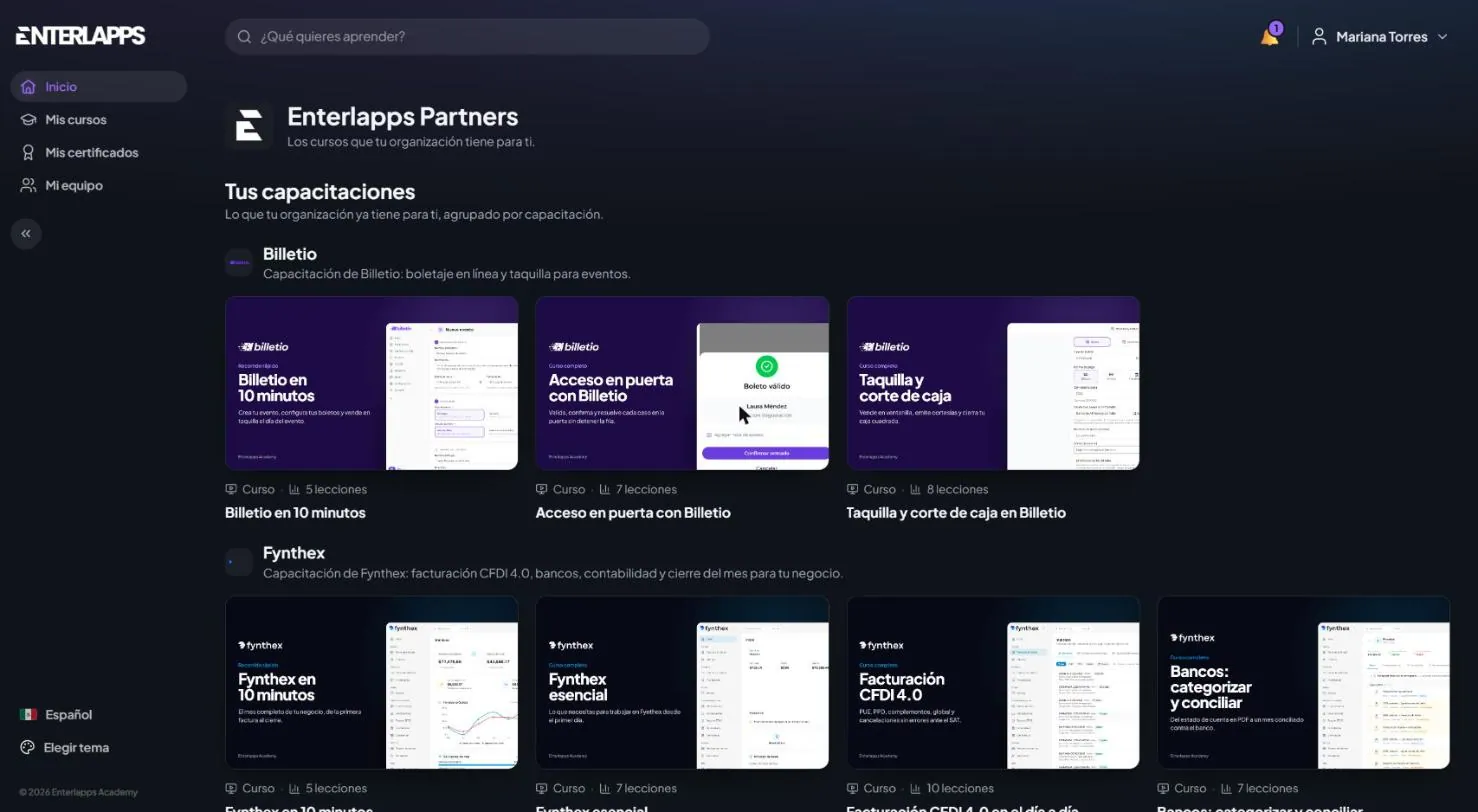The width and height of the screenshot is (1478, 812).
Task: Click the Enterlapps logo in the header
Action: [81, 36]
